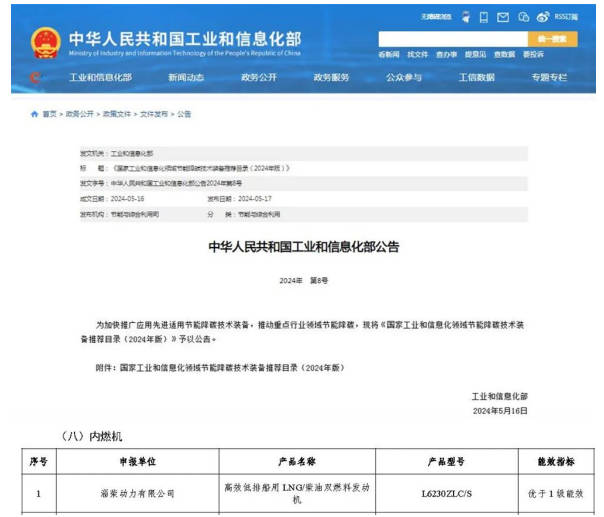Click the 序号 column header
Screen dimensions: 604x517
click(39, 461)
